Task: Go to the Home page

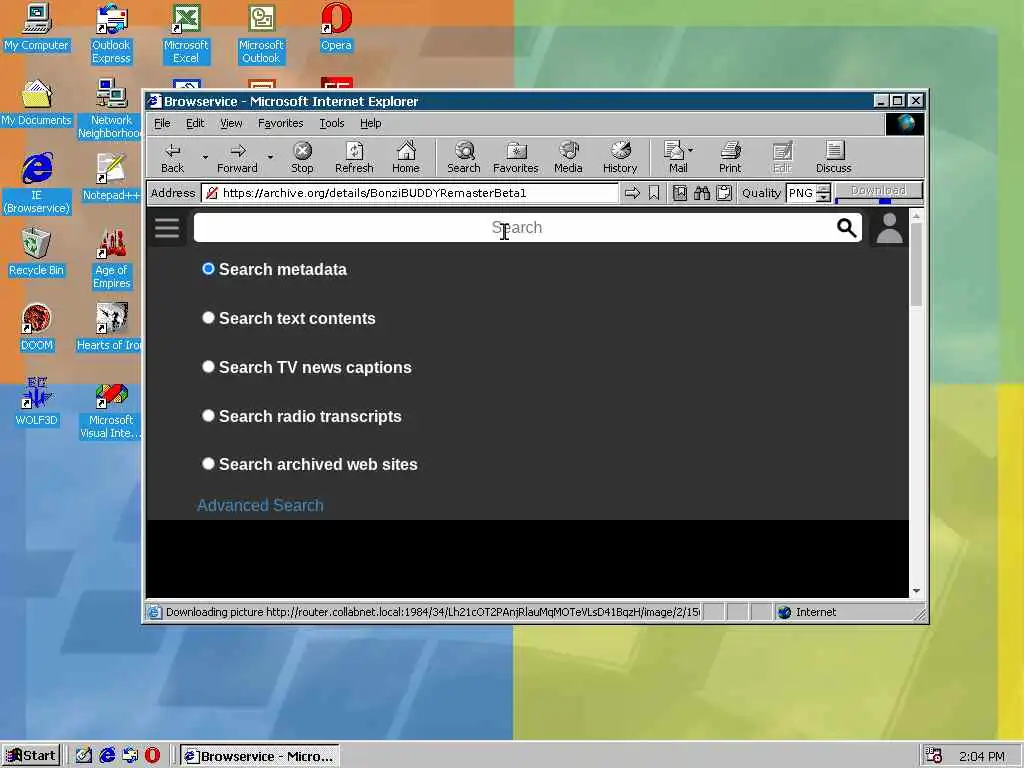Action: (406, 158)
